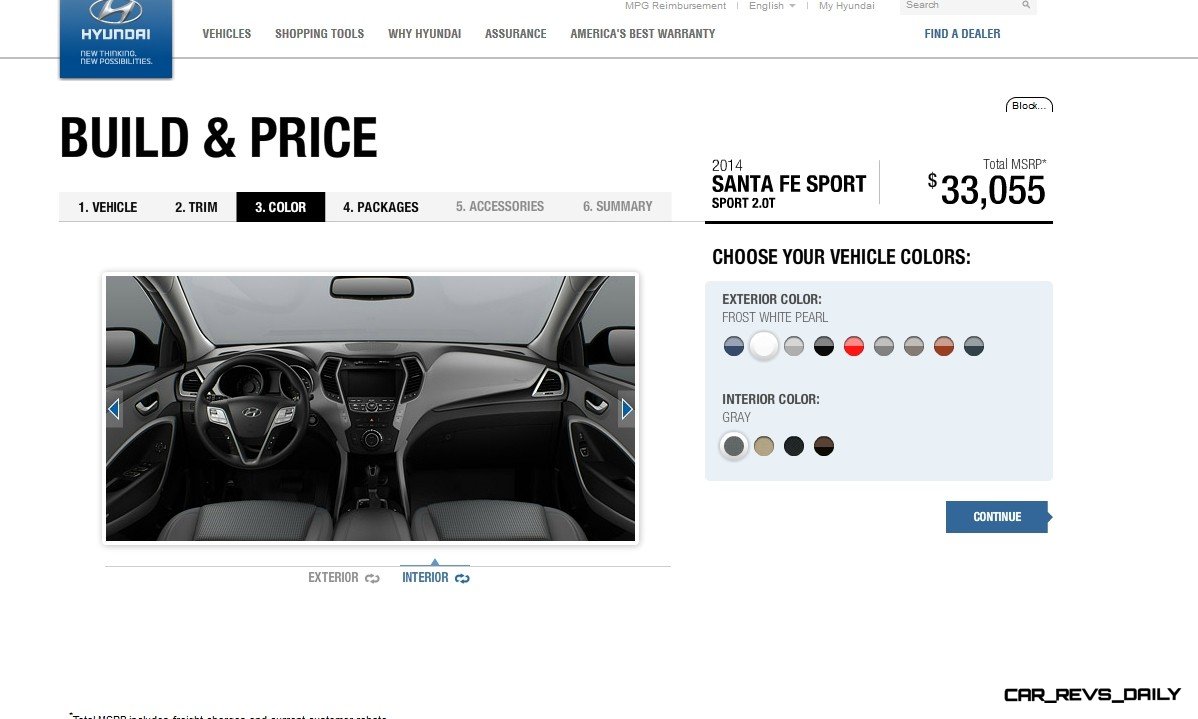The width and height of the screenshot is (1198, 719).
Task: Click the Hyundai logo in the header
Action: tap(115, 38)
